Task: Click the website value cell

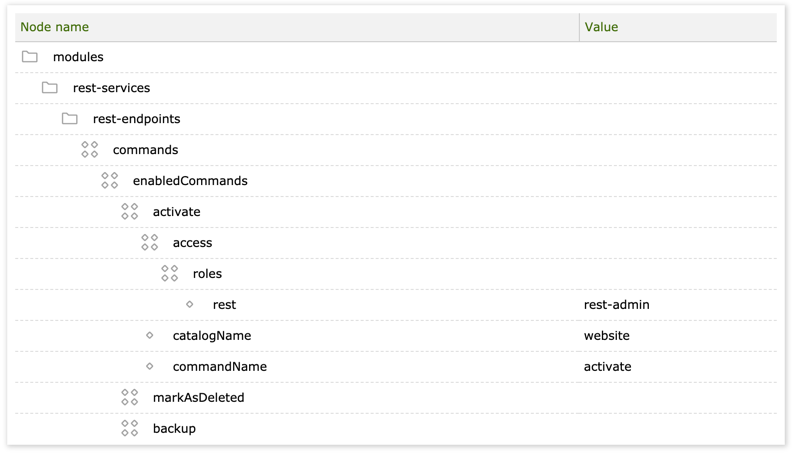Action: (606, 336)
